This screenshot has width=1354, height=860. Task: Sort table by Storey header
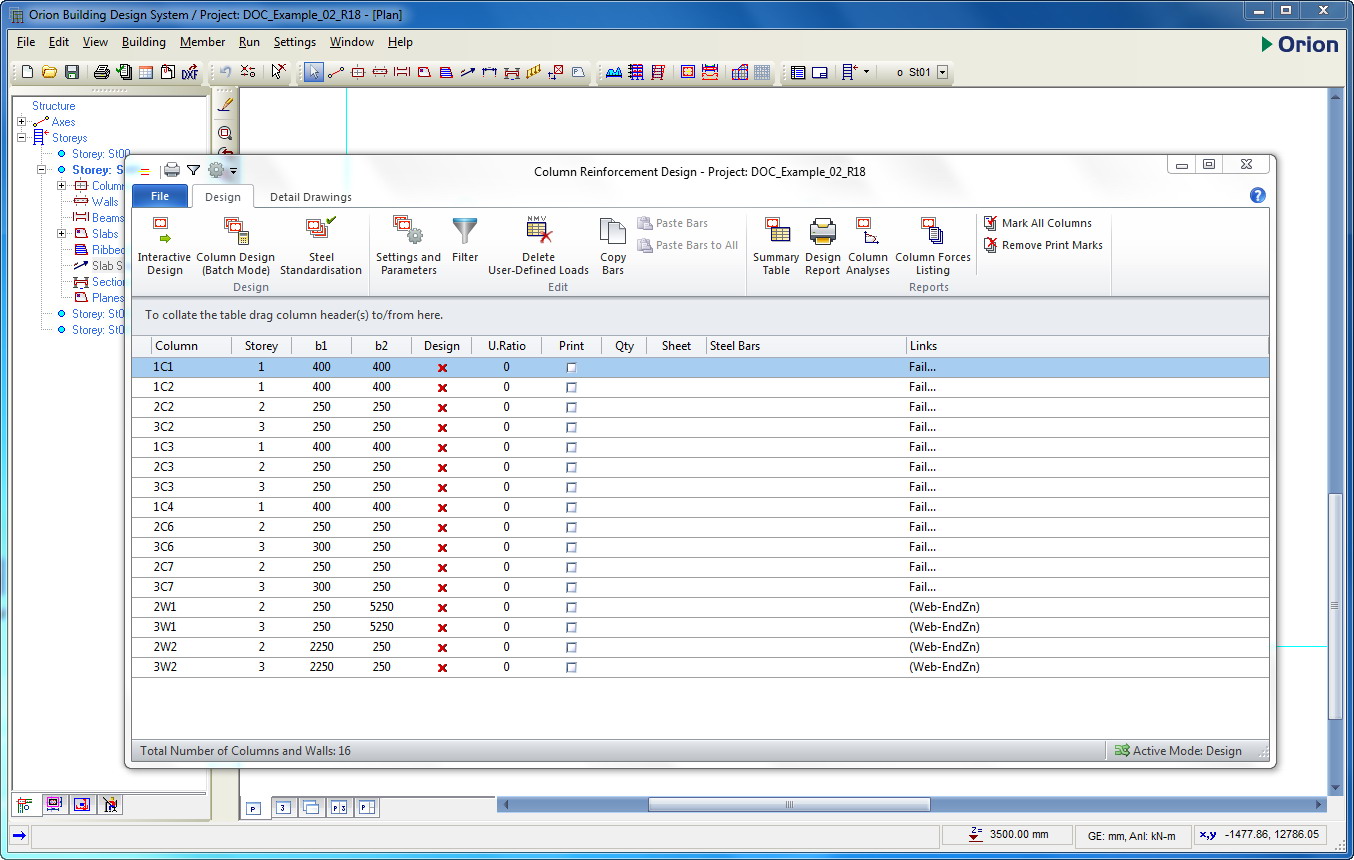261,346
